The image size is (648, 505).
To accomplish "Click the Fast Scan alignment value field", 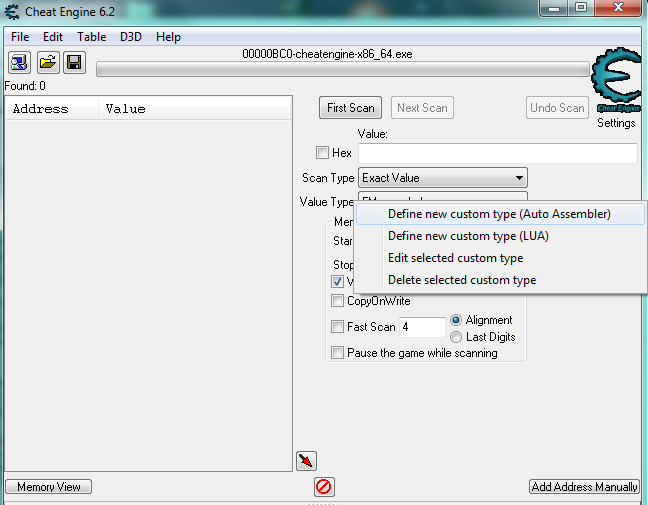I will [422, 327].
